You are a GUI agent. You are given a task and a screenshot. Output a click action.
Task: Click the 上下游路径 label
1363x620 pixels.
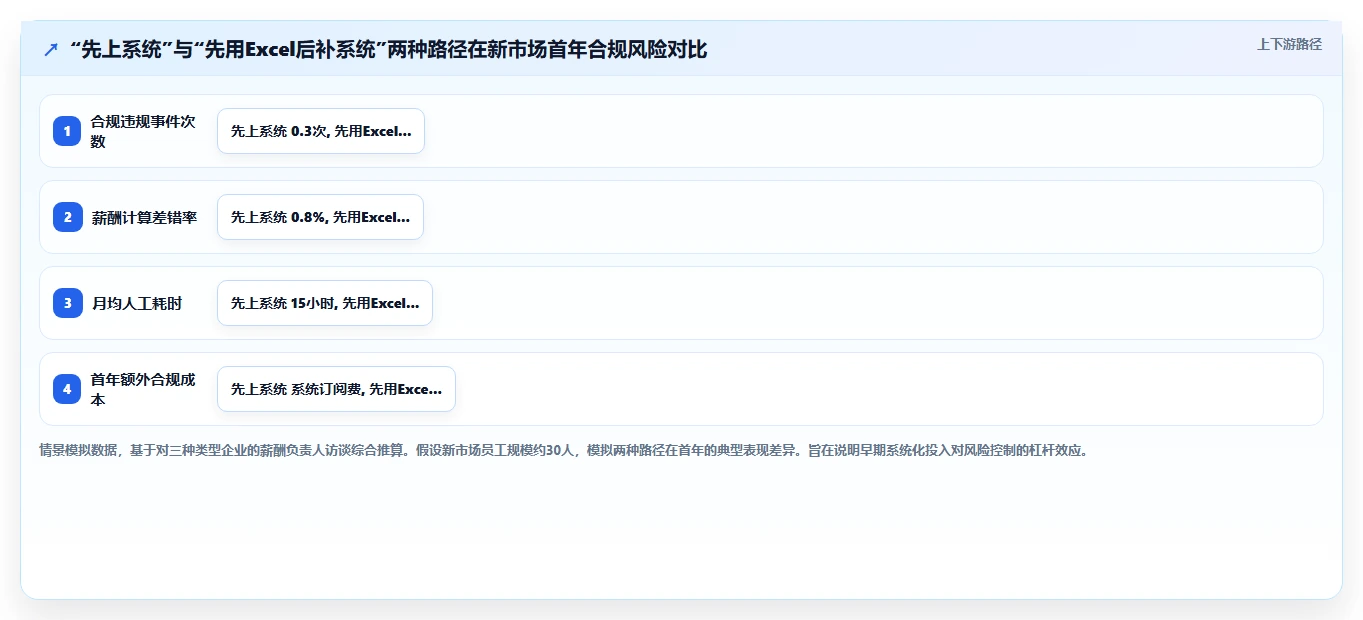(x=1289, y=44)
